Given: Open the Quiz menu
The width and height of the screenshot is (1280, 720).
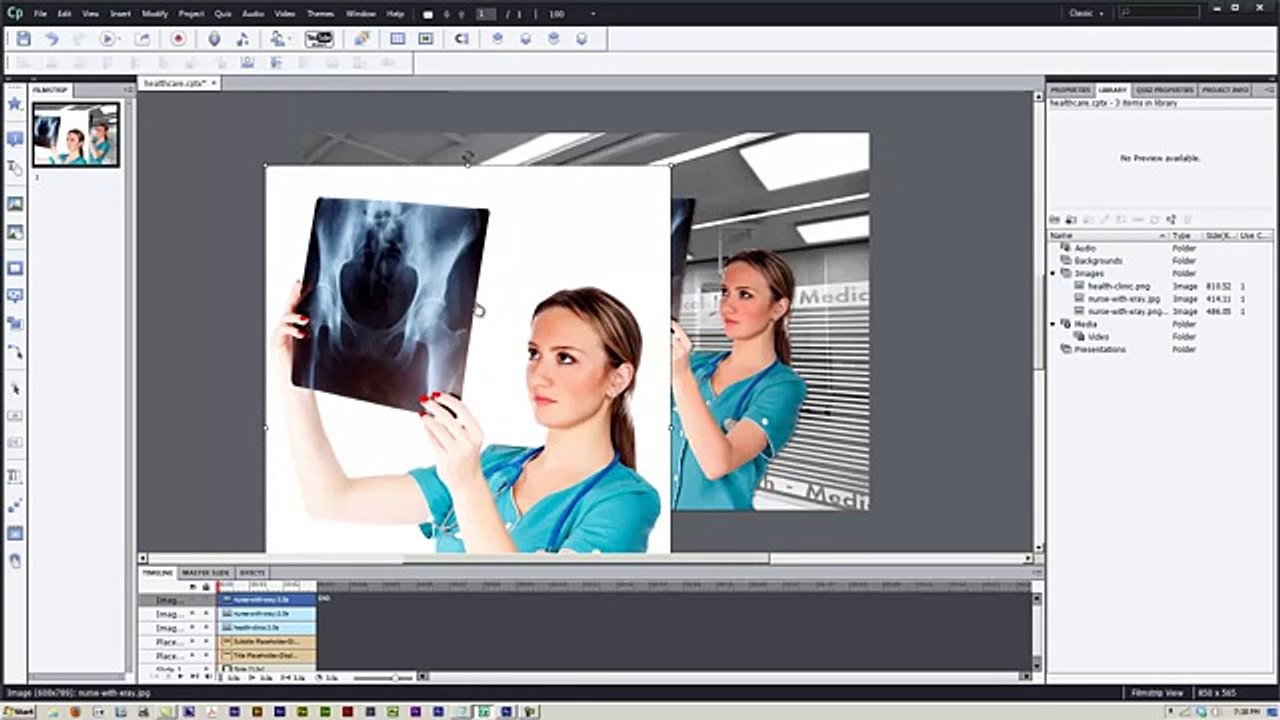Looking at the screenshot, I should (223, 14).
